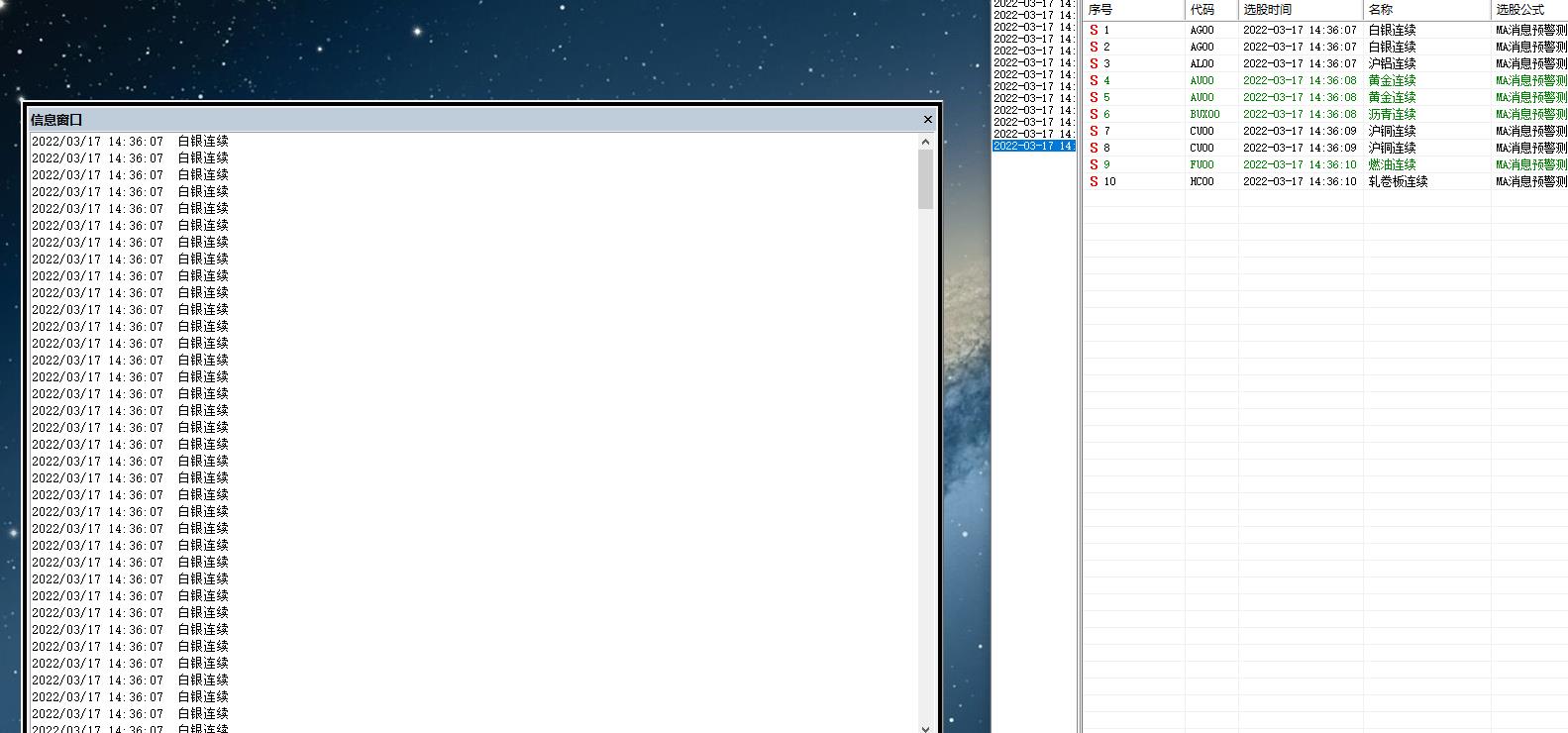Click the name 沪铜连续 in row 7
The height and width of the screenshot is (733, 1568).
[1392, 131]
